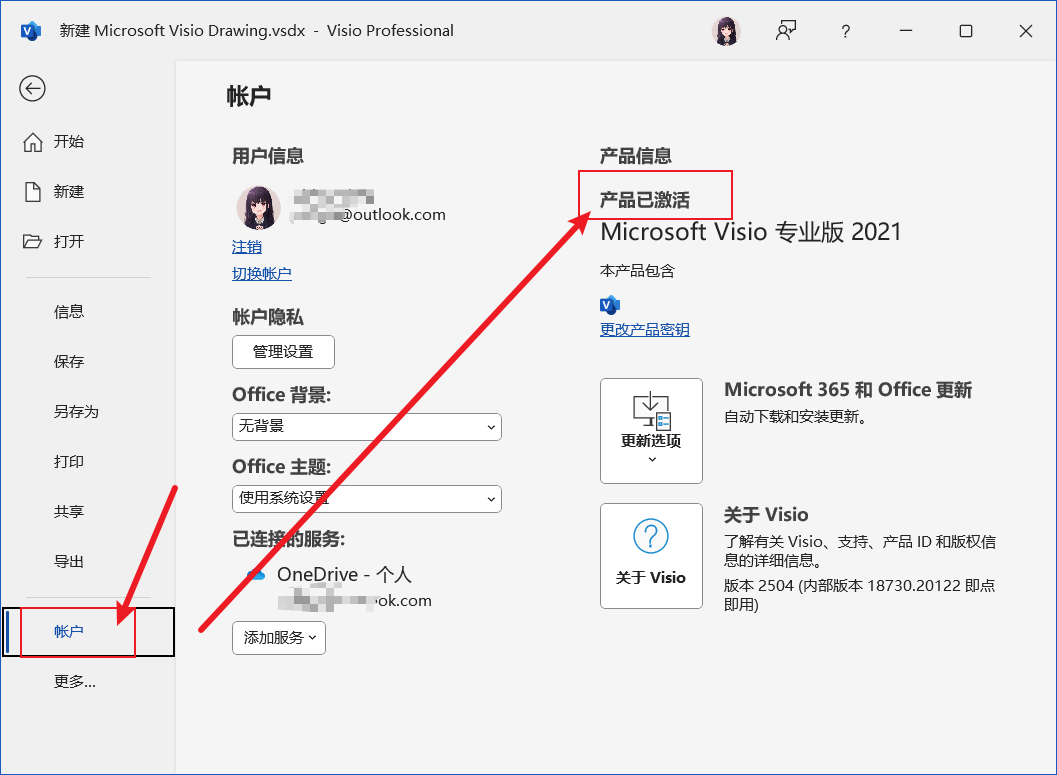
Task: Click the New document page icon
Action: 33,191
